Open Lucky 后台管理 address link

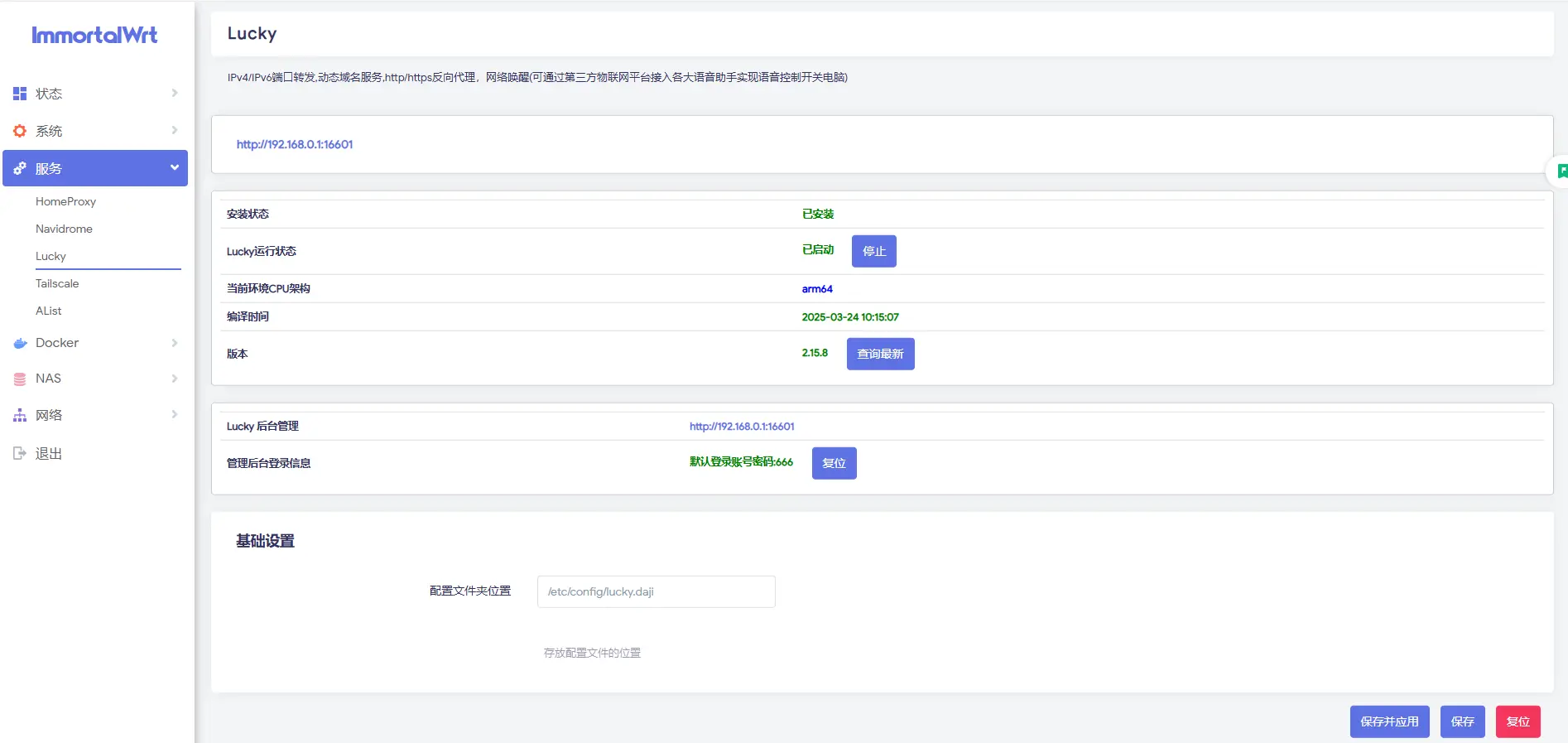pyautogui.click(x=742, y=427)
